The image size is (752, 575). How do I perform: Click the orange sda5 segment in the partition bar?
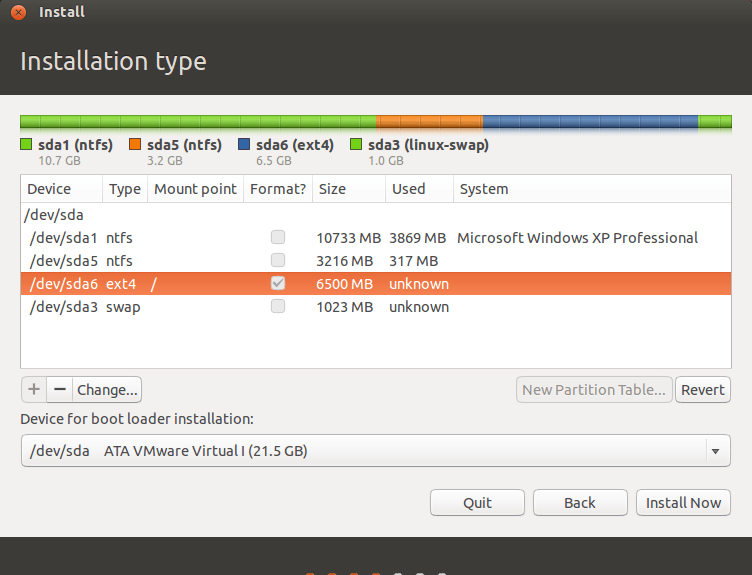[x=429, y=122]
